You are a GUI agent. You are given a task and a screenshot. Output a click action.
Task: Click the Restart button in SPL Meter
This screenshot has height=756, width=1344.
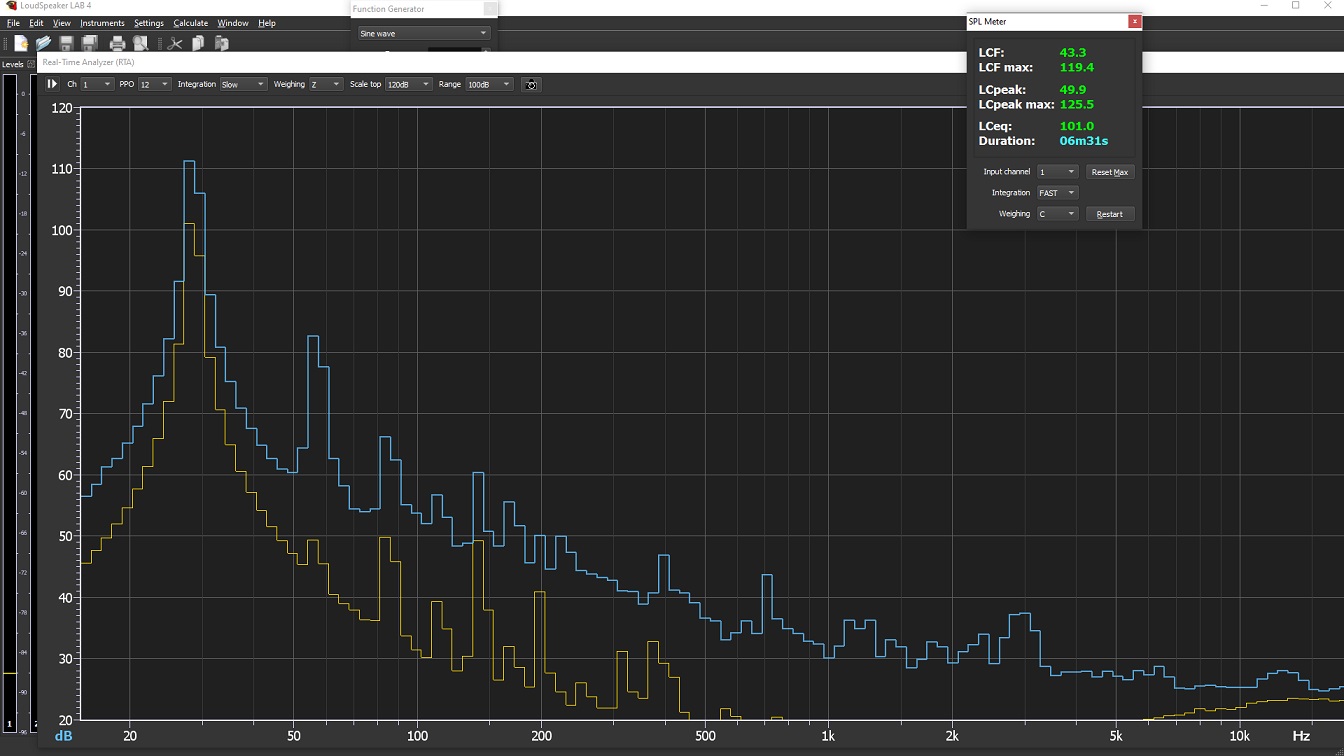pyautogui.click(x=1110, y=214)
